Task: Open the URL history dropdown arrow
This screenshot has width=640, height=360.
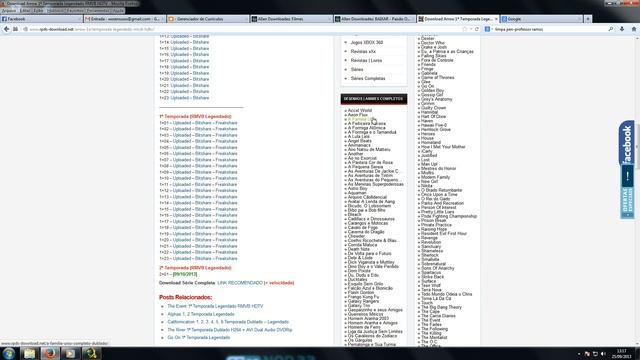Action: (x=471, y=29)
